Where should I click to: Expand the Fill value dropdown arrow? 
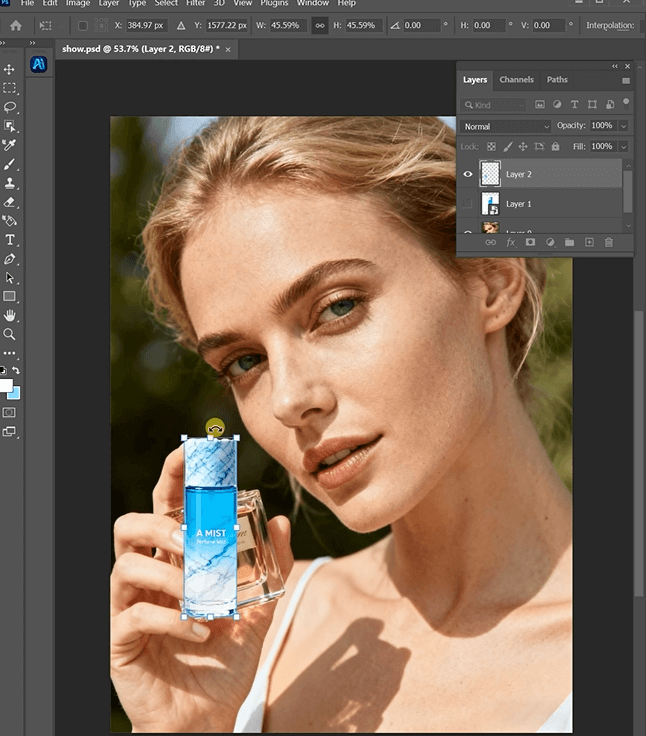click(624, 146)
